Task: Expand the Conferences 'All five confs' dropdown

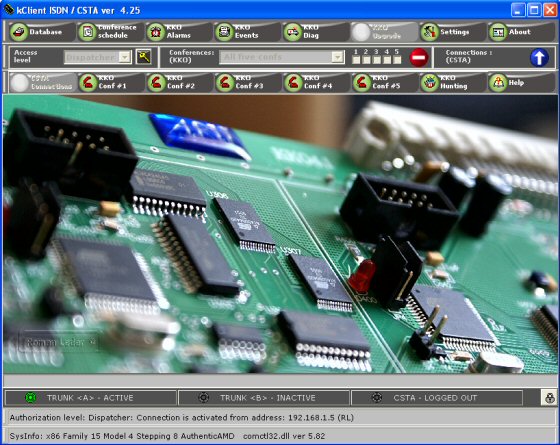Action: pos(337,57)
